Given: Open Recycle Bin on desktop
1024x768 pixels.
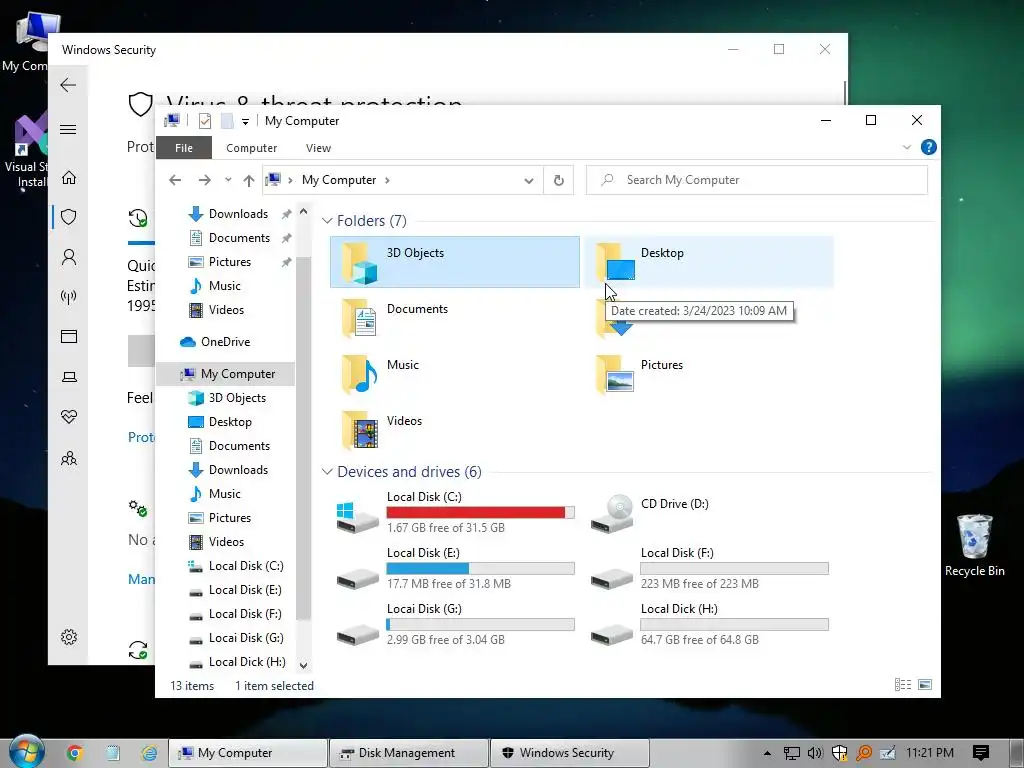Looking at the screenshot, I should pyautogui.click(x=974, y=546).
